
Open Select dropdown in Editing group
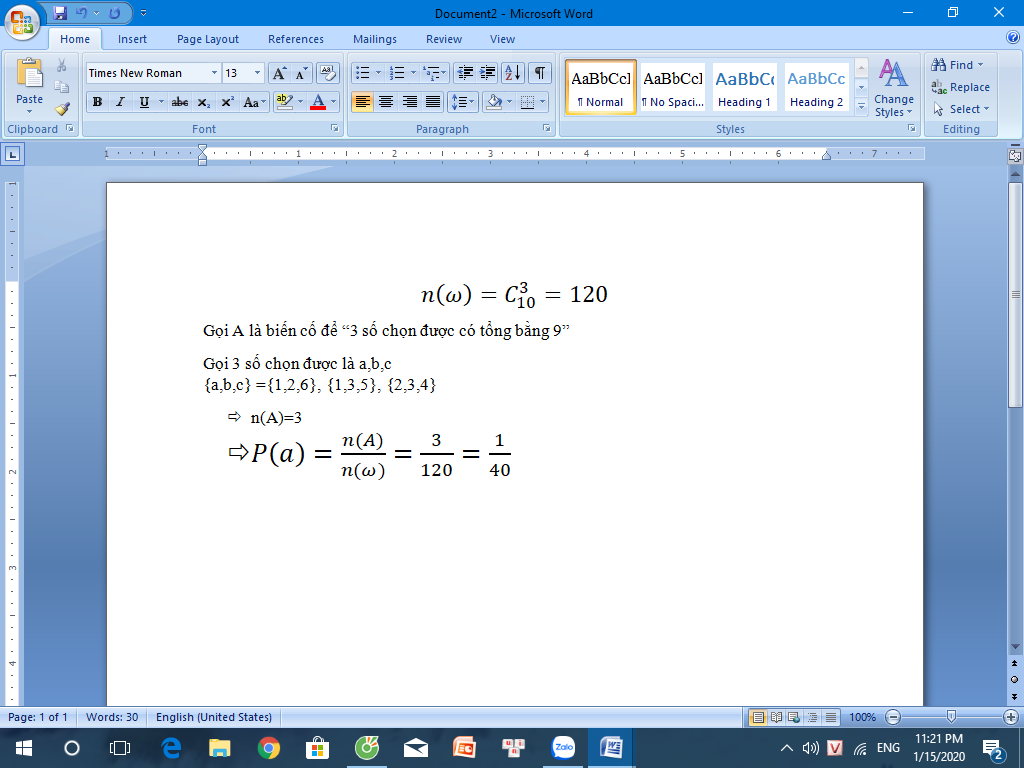pos(961,109)
